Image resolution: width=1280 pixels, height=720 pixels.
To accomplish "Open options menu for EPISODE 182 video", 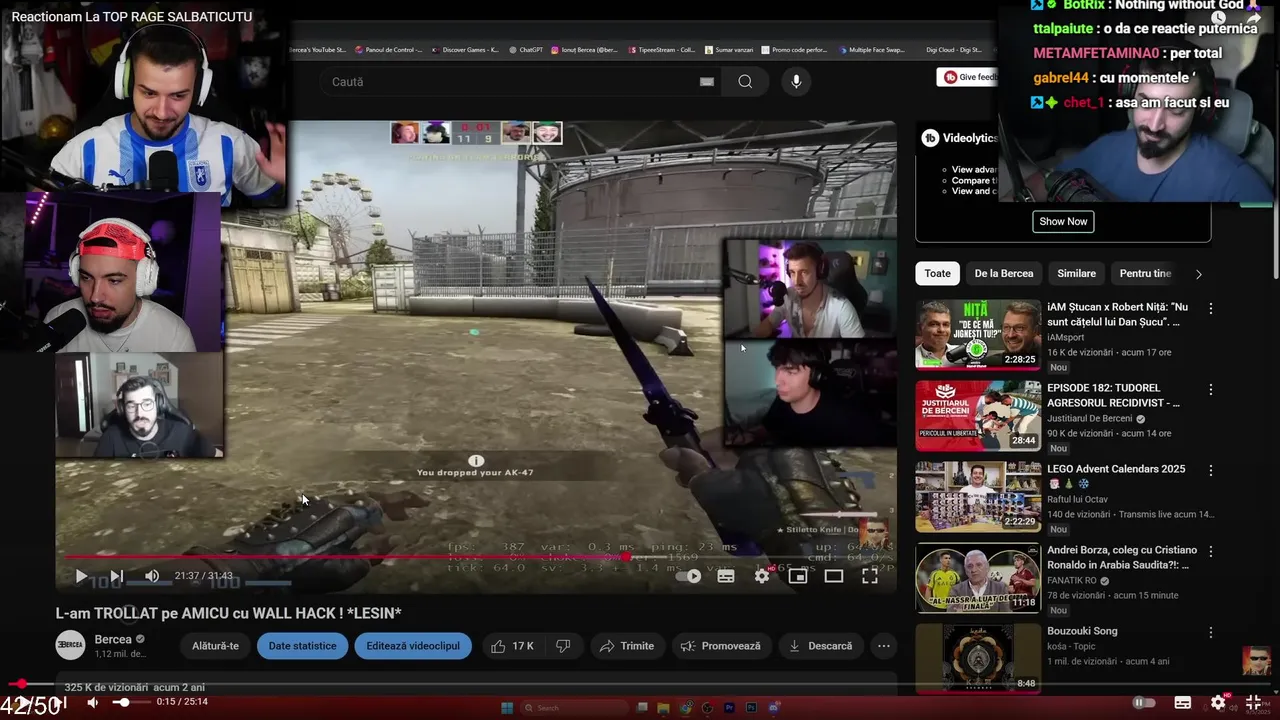I will pos(1211,390).
